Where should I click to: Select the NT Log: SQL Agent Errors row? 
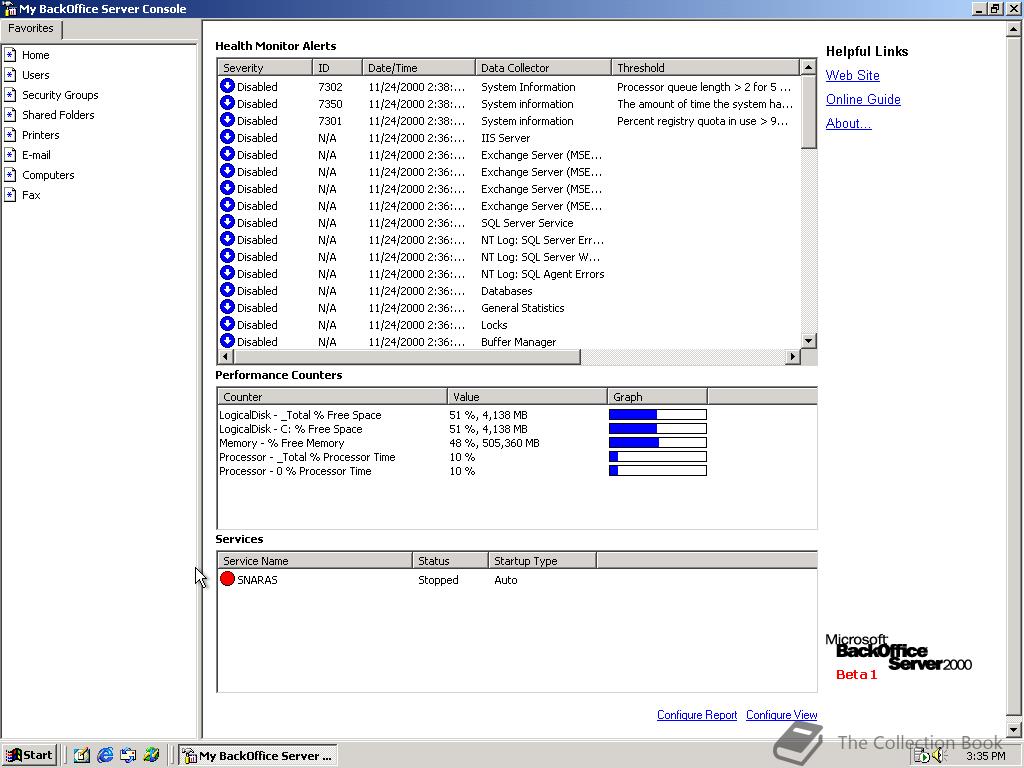(509, 274)
